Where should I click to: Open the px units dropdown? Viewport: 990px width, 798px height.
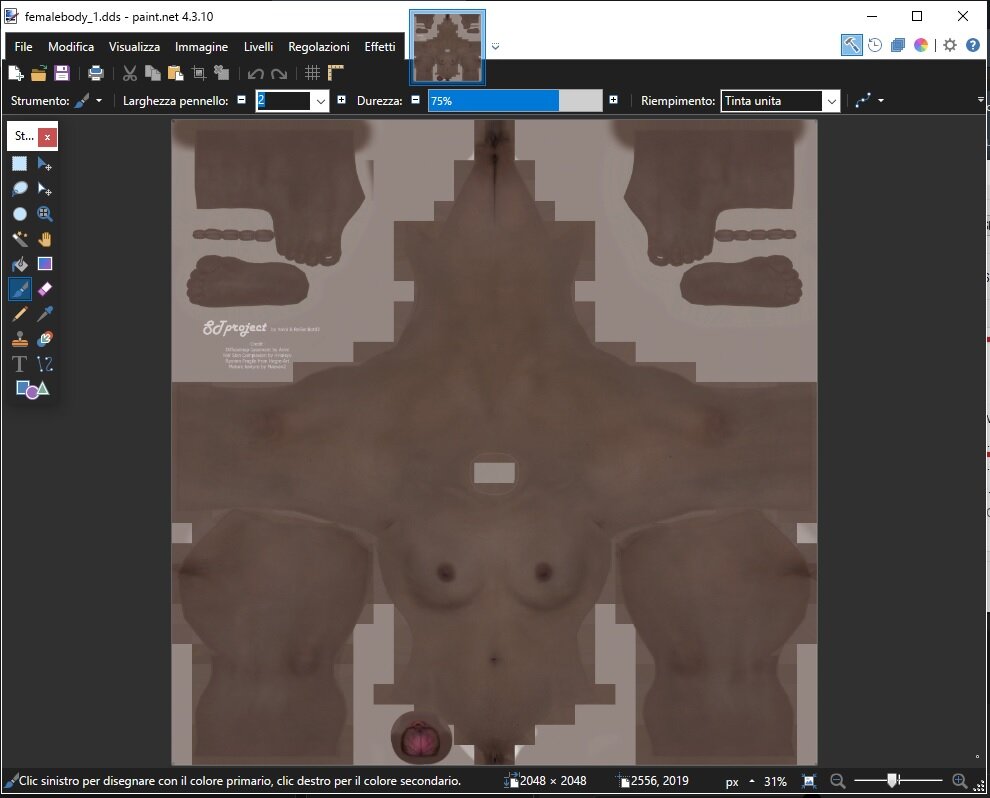click(740, 782)
